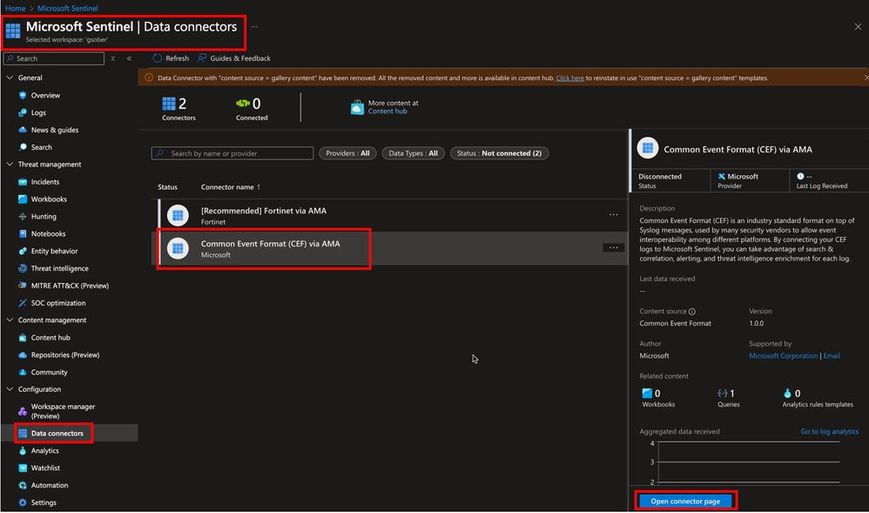Open the Providers filter dropdown
869x513 pixels.
pyautogui.click(x=348, y=153)
